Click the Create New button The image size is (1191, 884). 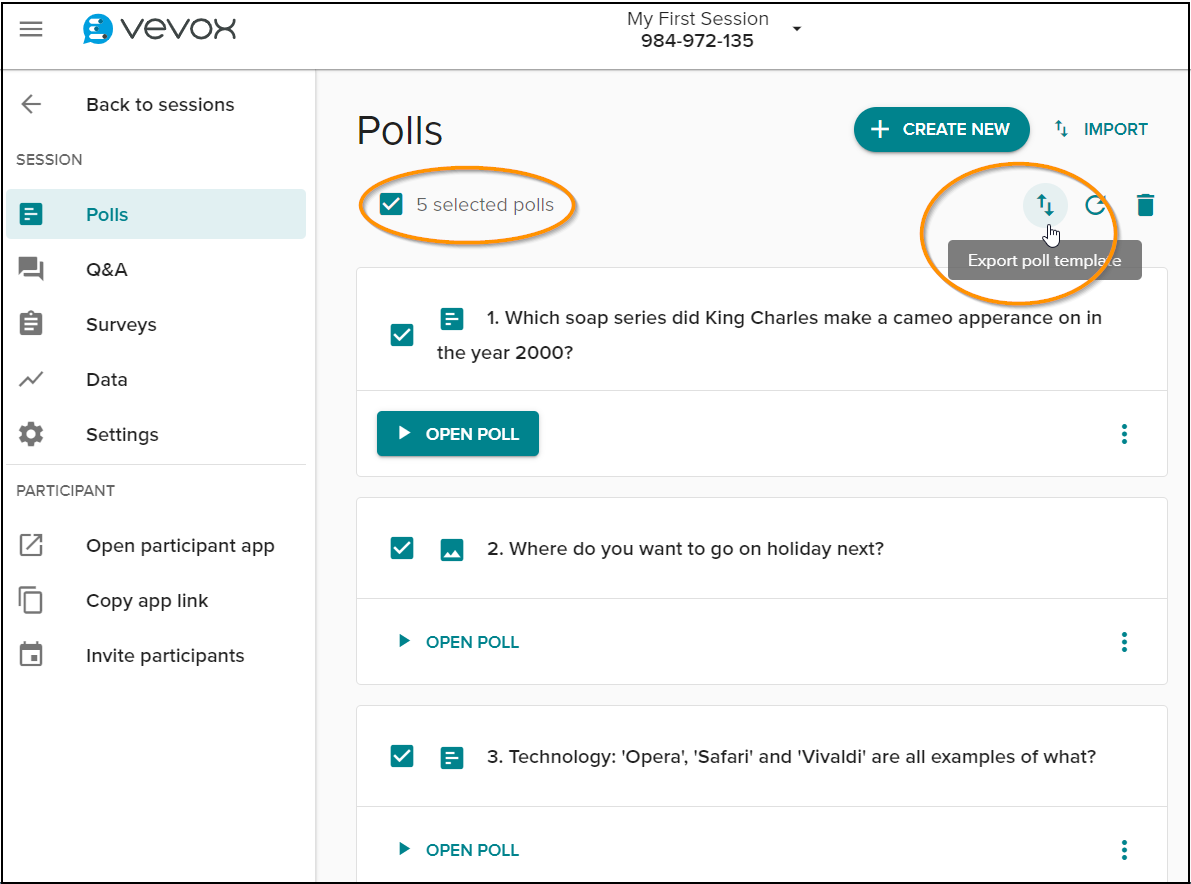coord(941,129)
